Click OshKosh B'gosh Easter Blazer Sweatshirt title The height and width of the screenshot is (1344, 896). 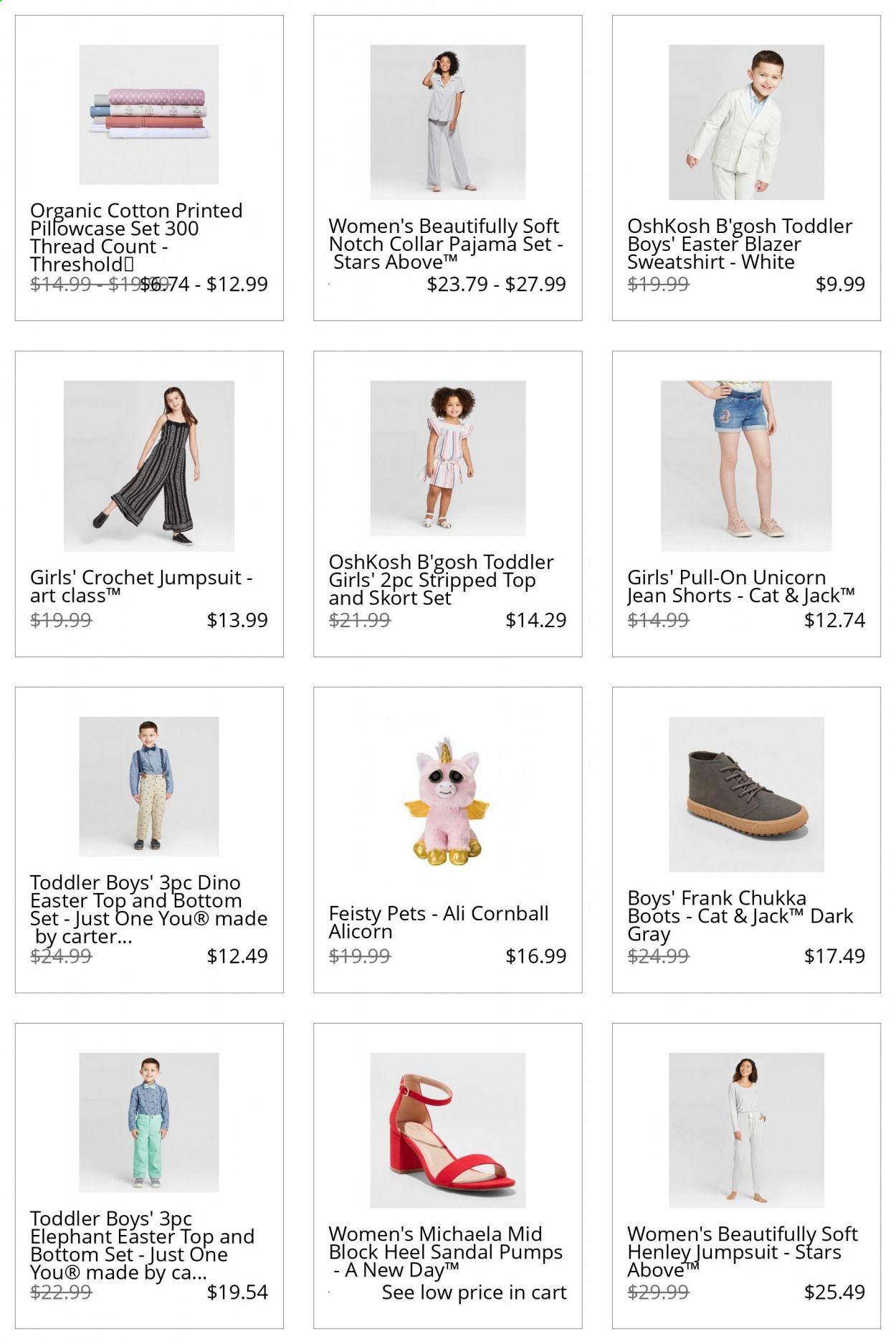(740, 244)
